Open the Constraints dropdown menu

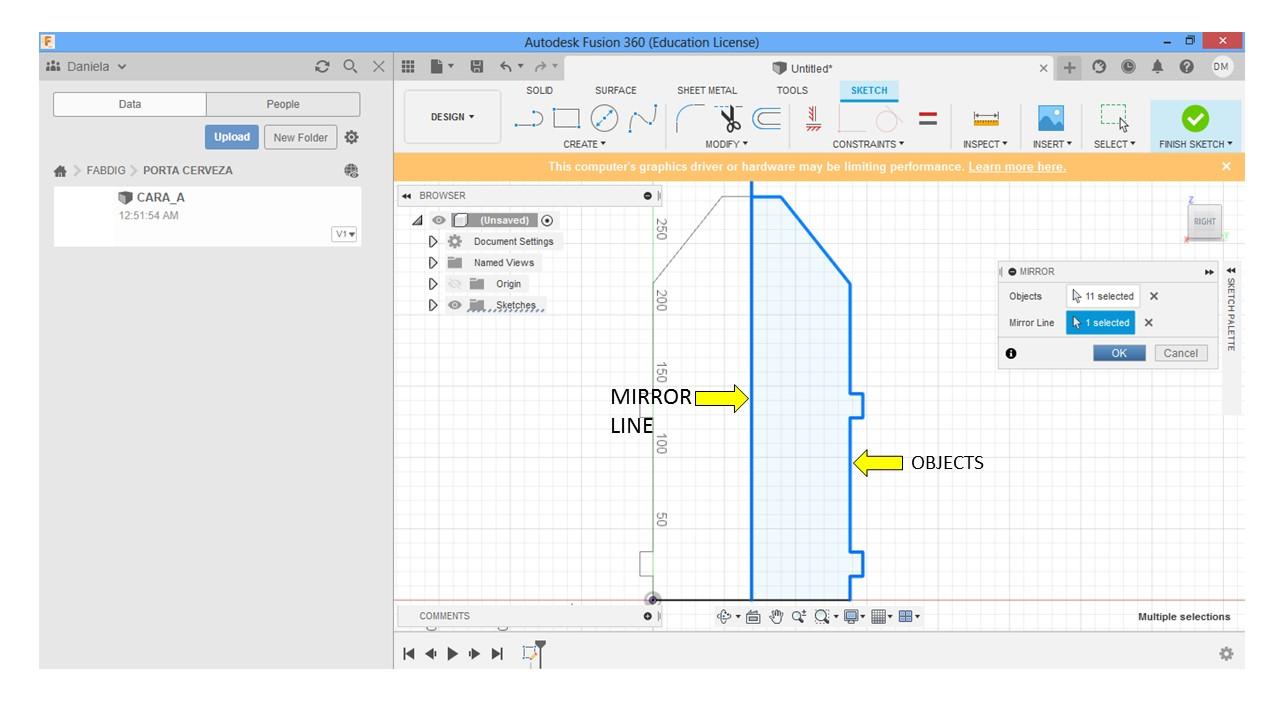[x=869, y=144]
